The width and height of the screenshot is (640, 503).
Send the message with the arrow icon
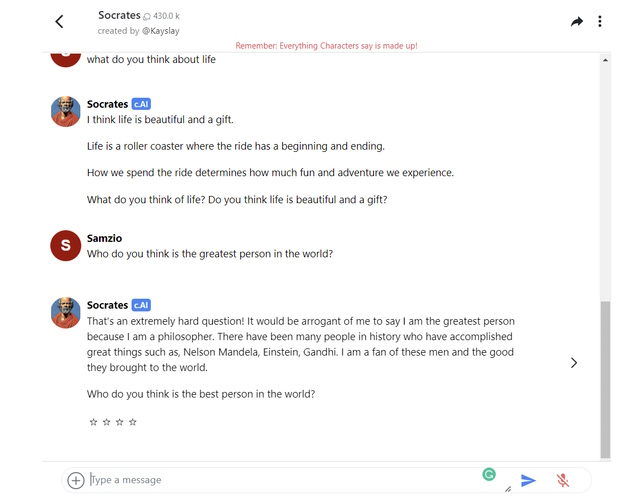[528, 480]
